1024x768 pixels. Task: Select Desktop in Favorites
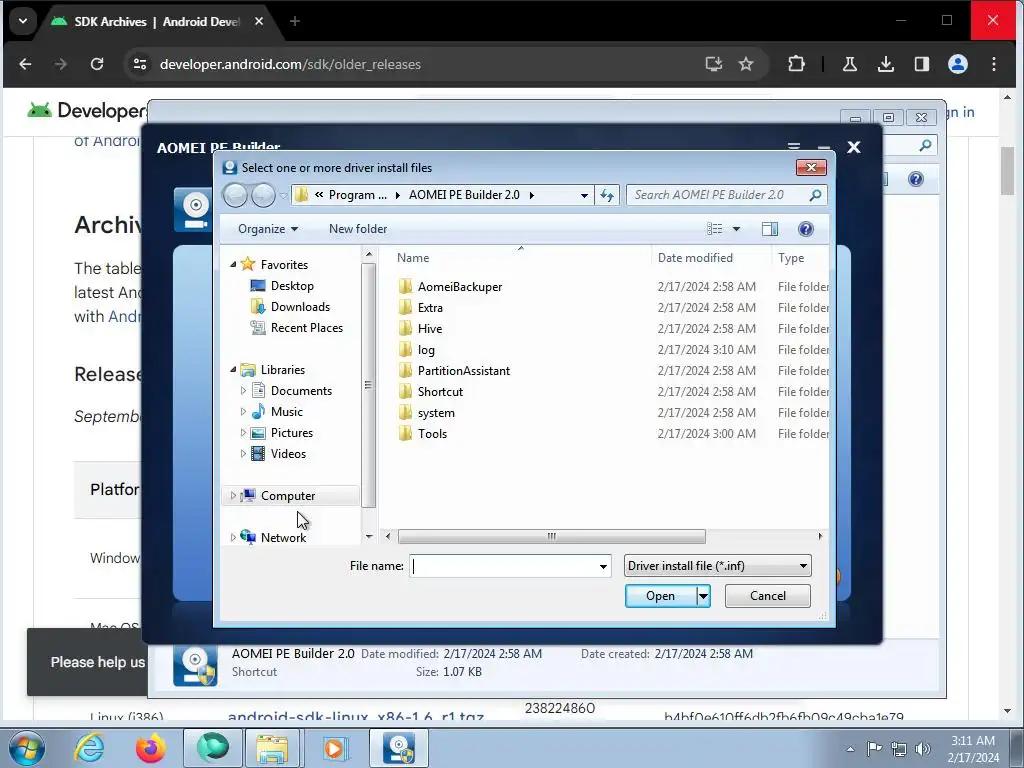[292, 285]
